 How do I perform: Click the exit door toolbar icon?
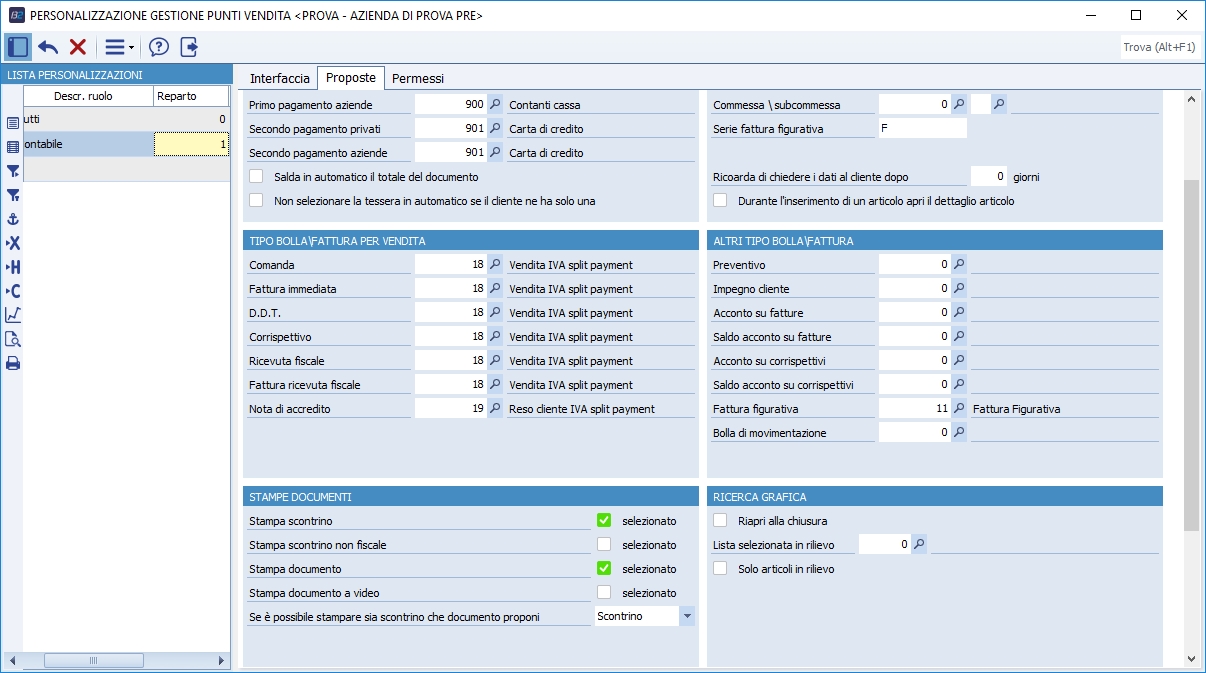coord(189,47)
